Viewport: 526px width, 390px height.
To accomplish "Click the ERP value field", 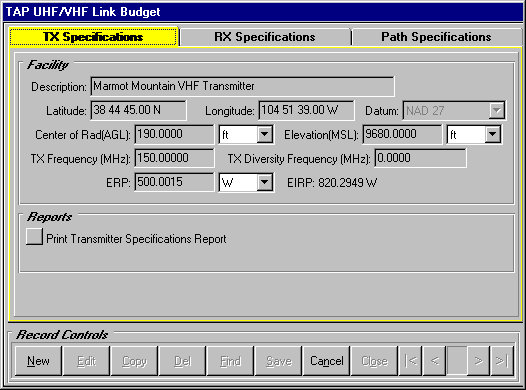I will point(174,182).
